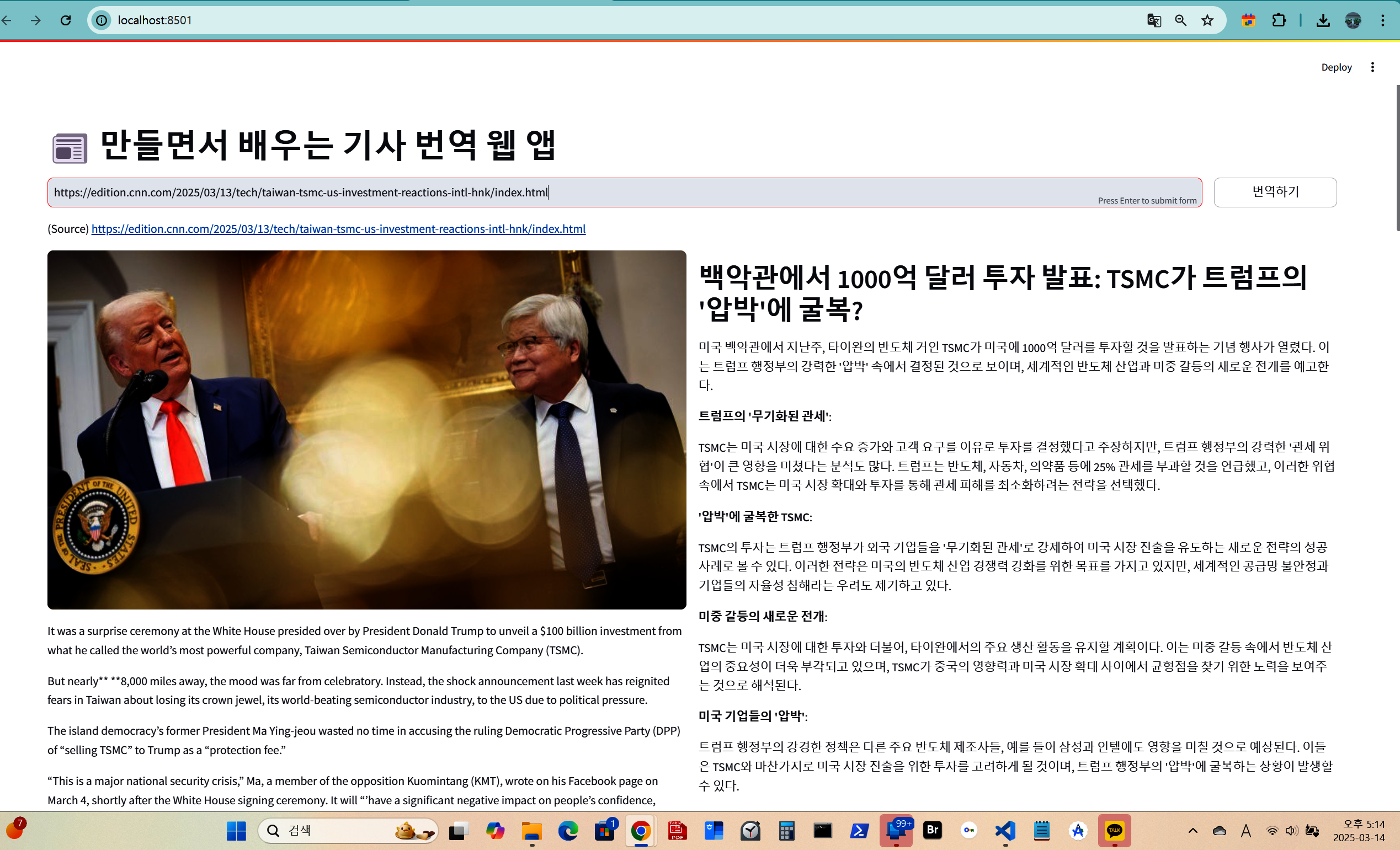The height and width of the screenshot is (850, 1400).
Task: Bookmark this page with the star icon
Action: pos(1207,20)
